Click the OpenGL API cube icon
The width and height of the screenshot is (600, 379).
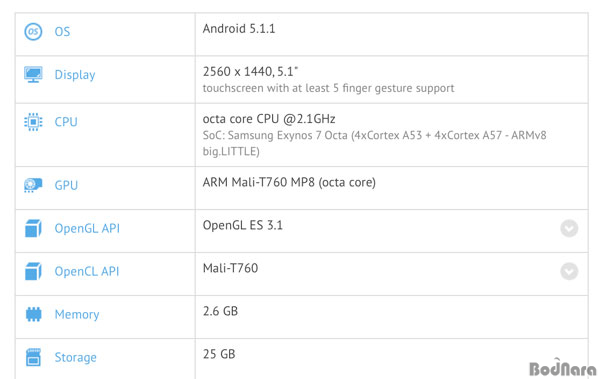point(33,228)
